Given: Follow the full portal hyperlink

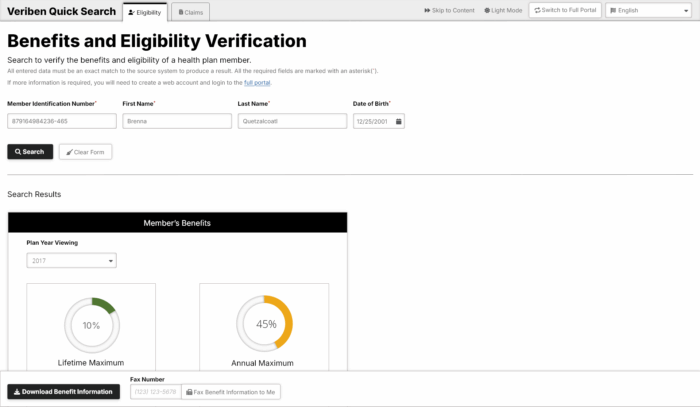Looking at the screenshot, I should pos(257,83).
